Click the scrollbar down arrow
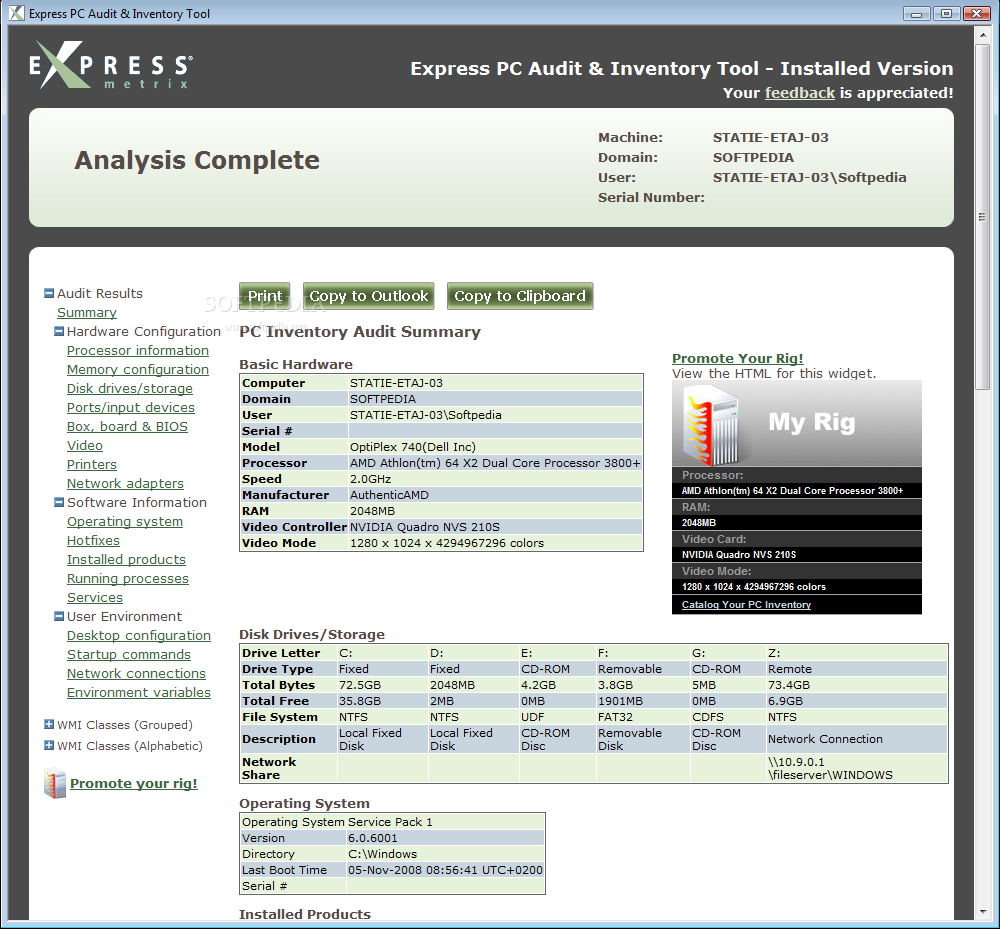The image size is (1000, 929). 982,912
